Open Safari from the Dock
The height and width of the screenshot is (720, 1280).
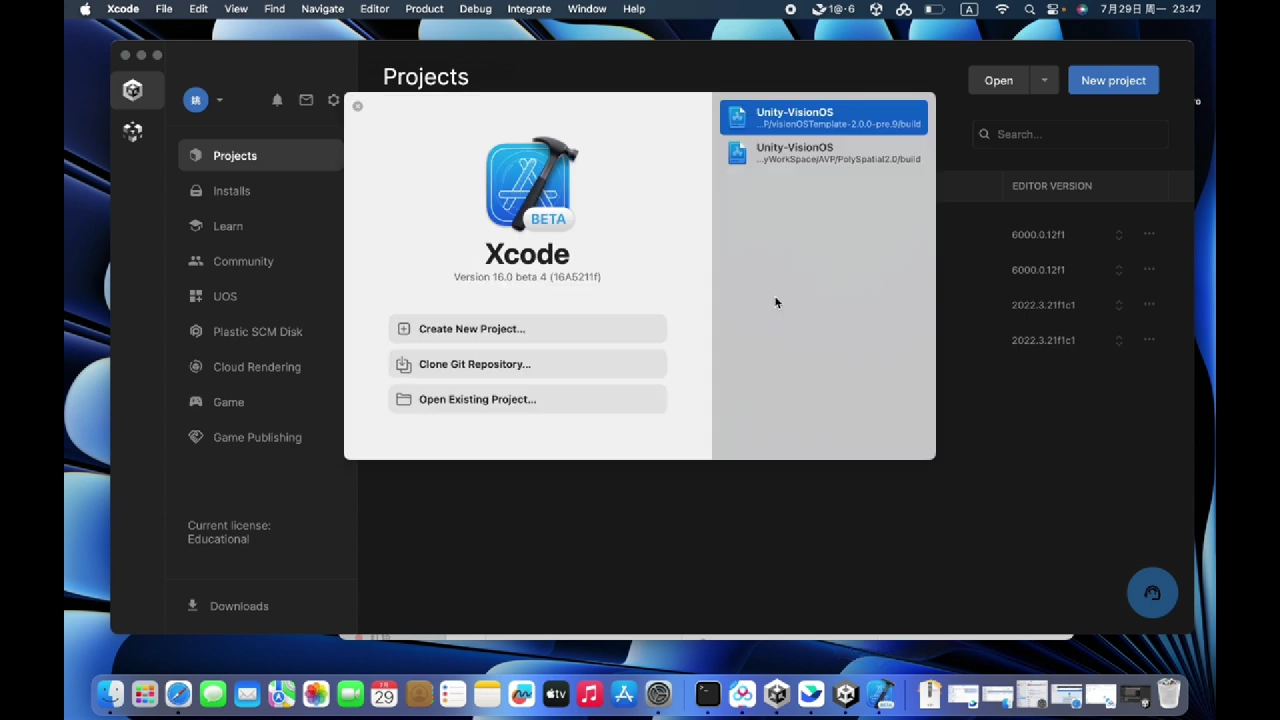click(x=179, y=694)
